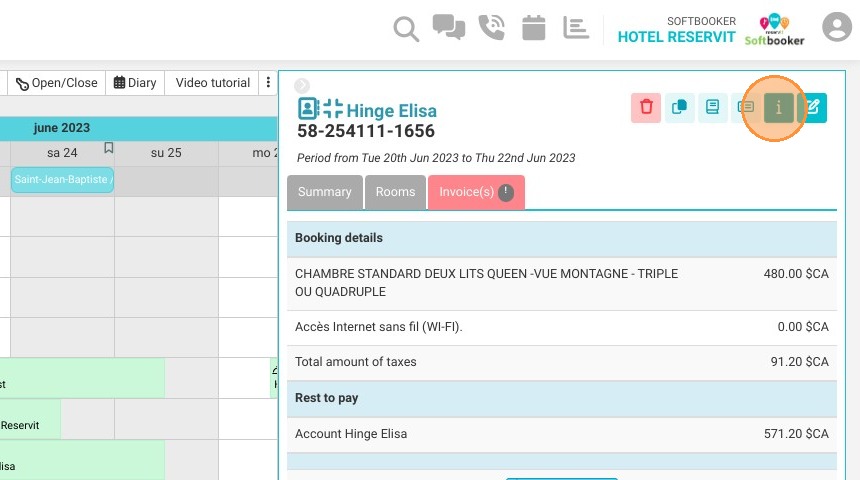Click the su 25 day header
860x480 pixels.
pos(166,153)
